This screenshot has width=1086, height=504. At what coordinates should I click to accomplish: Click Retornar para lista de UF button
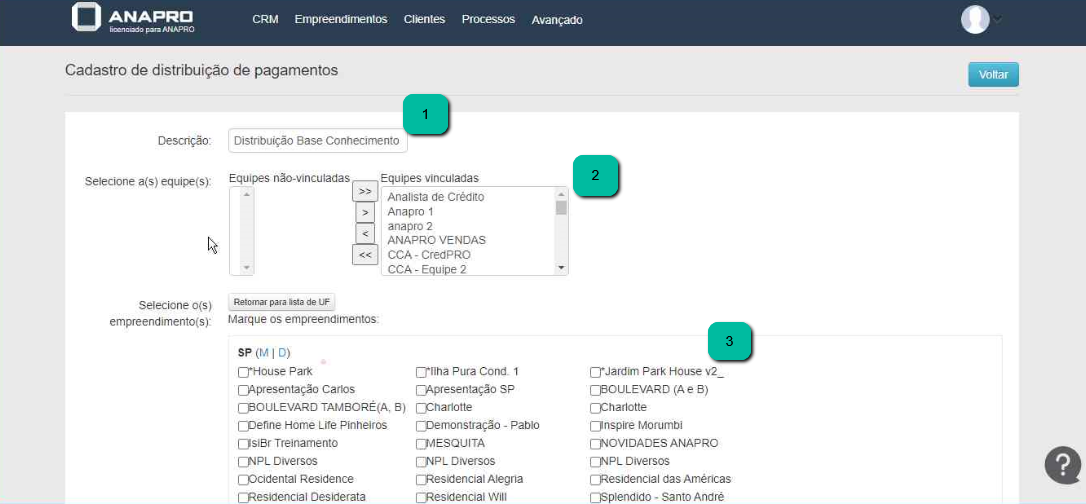(x=282, y=301)
